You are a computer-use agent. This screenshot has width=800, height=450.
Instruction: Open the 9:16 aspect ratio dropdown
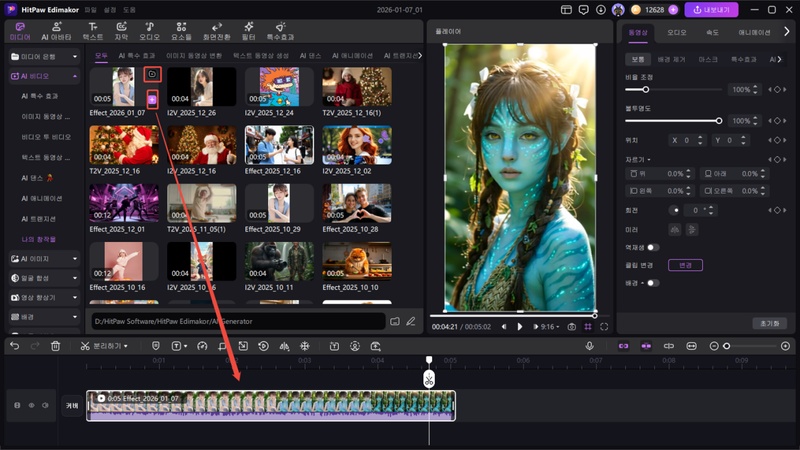coord(547,327)
